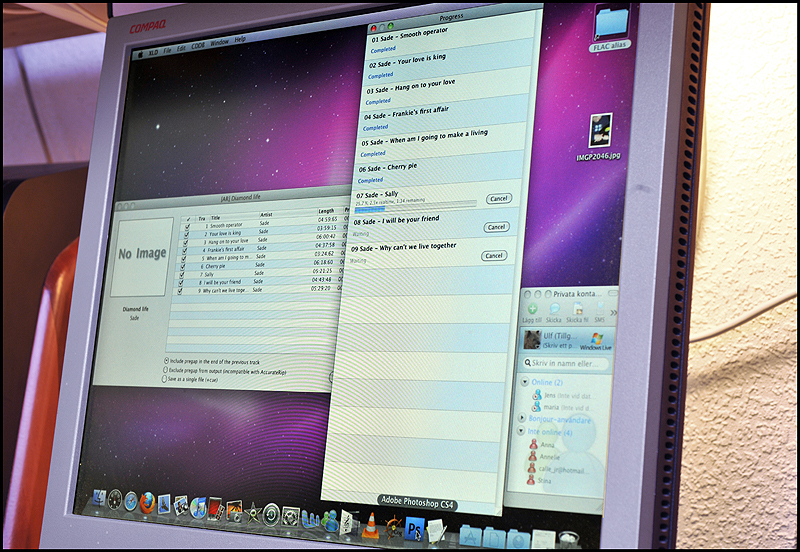Screen dimensions: 800x552
Task: Click the progress bar for 07 Sade - Sally
Action: (x=415, y=207)
